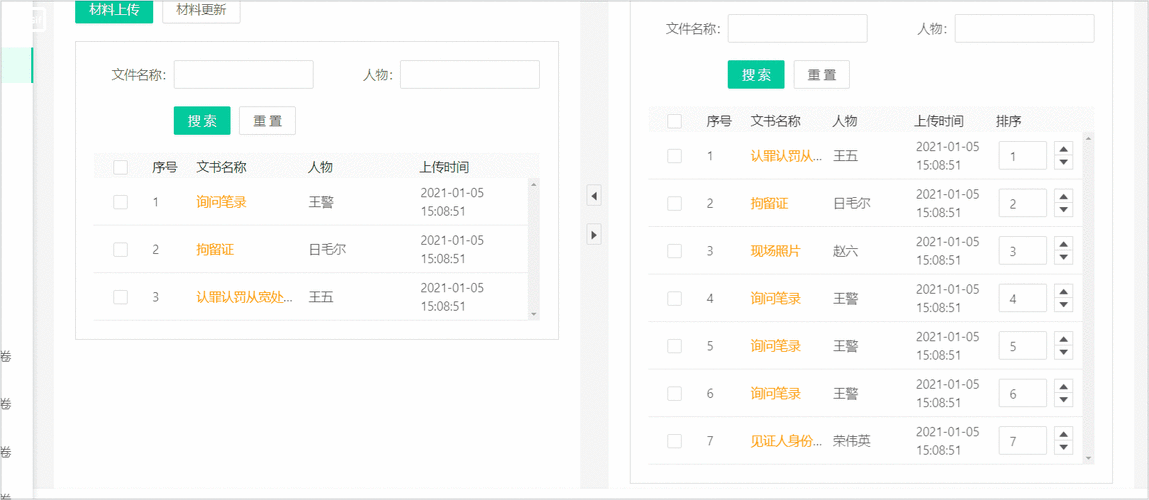Open 认罪认罚从宽处... document in left table
Screen dimensions: 1149x500
point(245,297)
